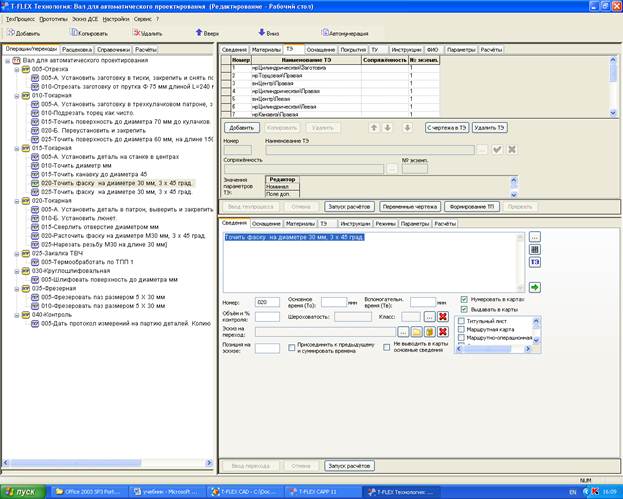
Task: Switch to T-FLEX CAPP 11 in taskbar
Action: [322, 492]
